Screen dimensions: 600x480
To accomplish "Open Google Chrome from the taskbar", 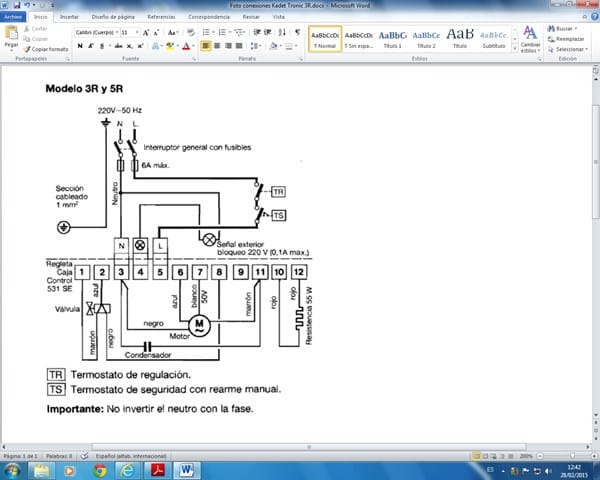I will pyautogui.click(x=101, y=469).
